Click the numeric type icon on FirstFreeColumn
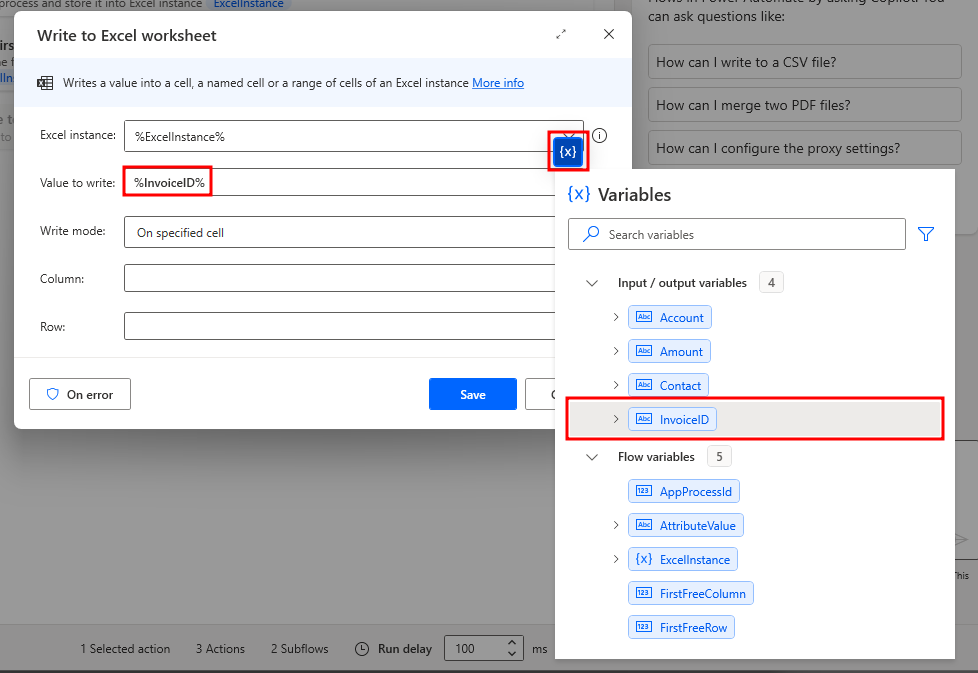 [644, 593]
